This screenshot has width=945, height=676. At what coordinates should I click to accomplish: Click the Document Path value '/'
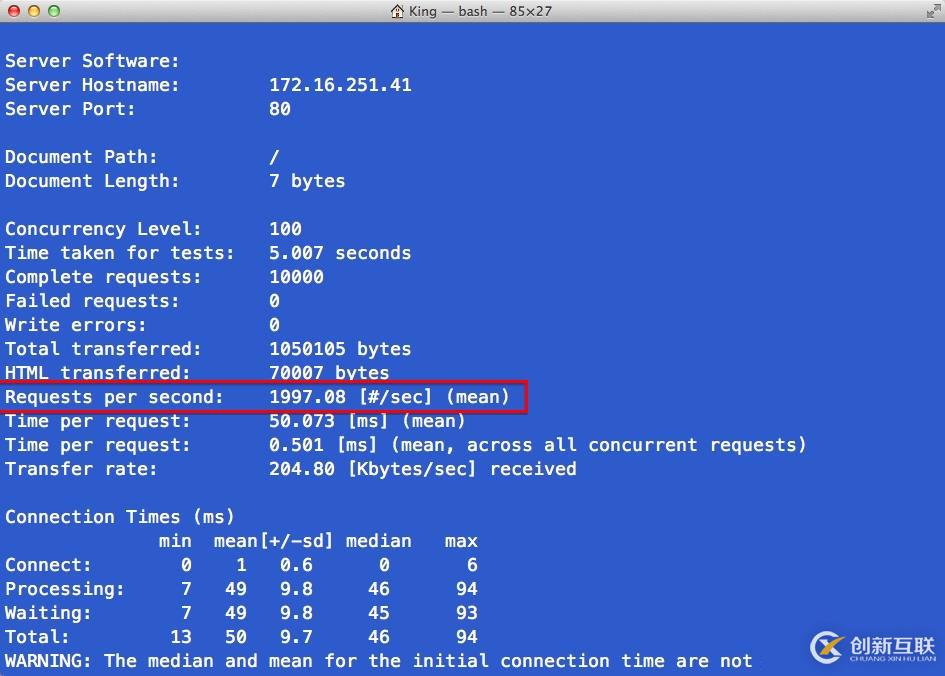pos(274,157)
